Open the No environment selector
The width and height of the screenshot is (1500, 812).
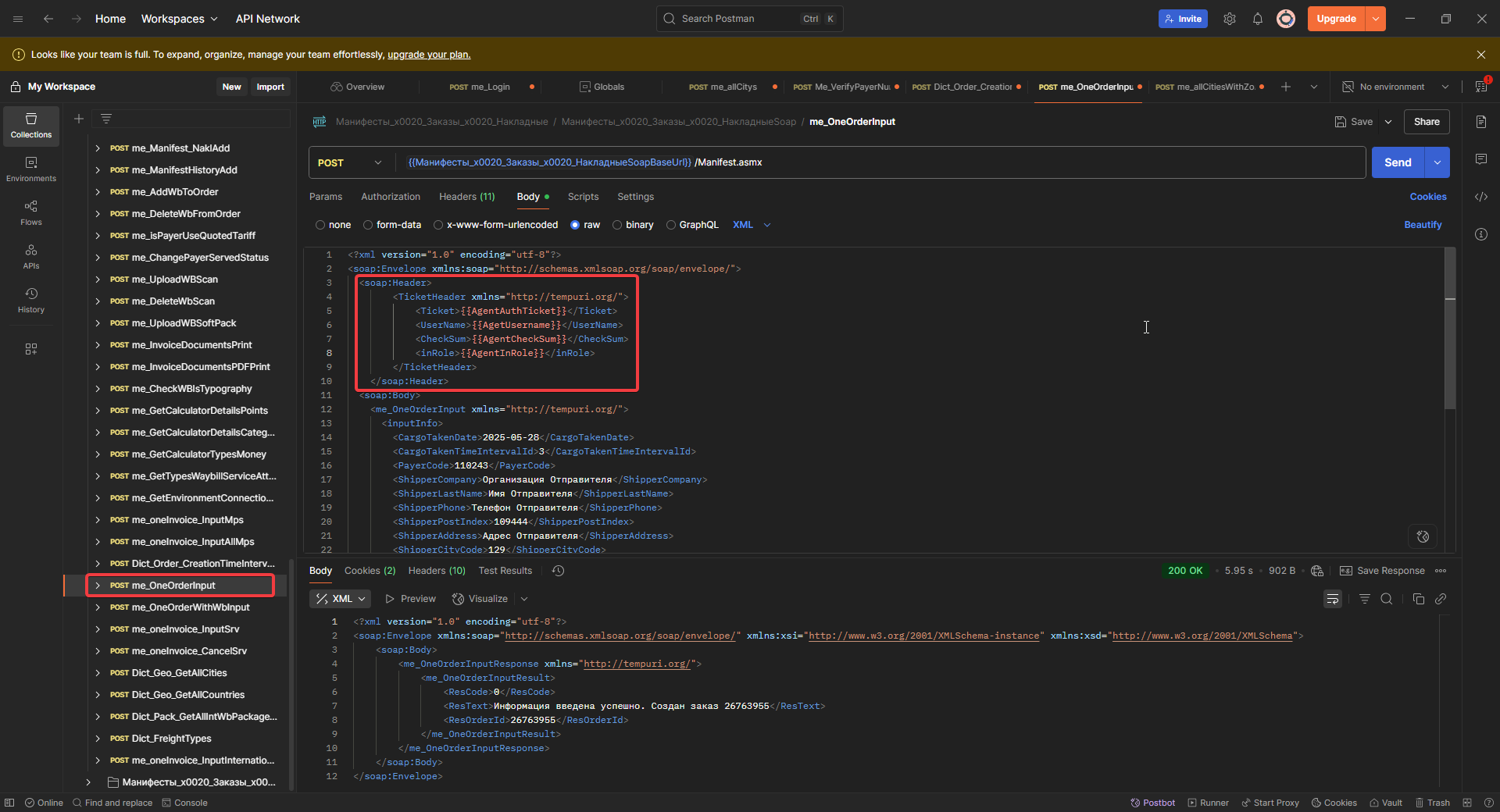pos(1397,87)
